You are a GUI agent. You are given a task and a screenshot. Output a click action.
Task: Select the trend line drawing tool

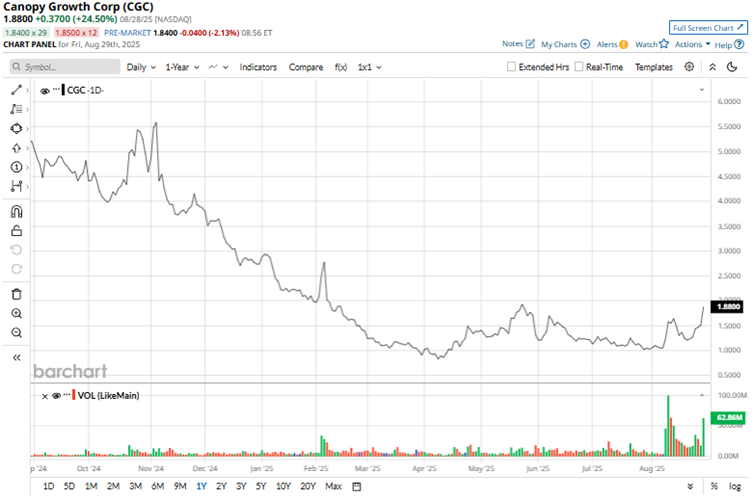pos(16,90)
